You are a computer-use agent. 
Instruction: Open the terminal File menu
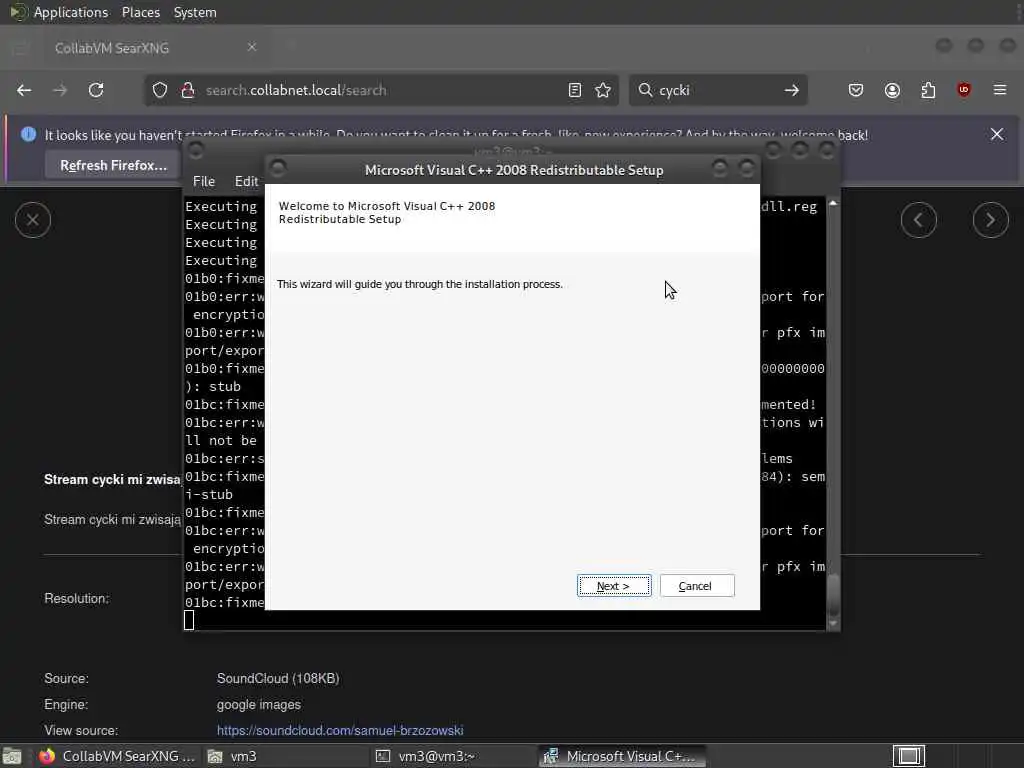[204, 182]
